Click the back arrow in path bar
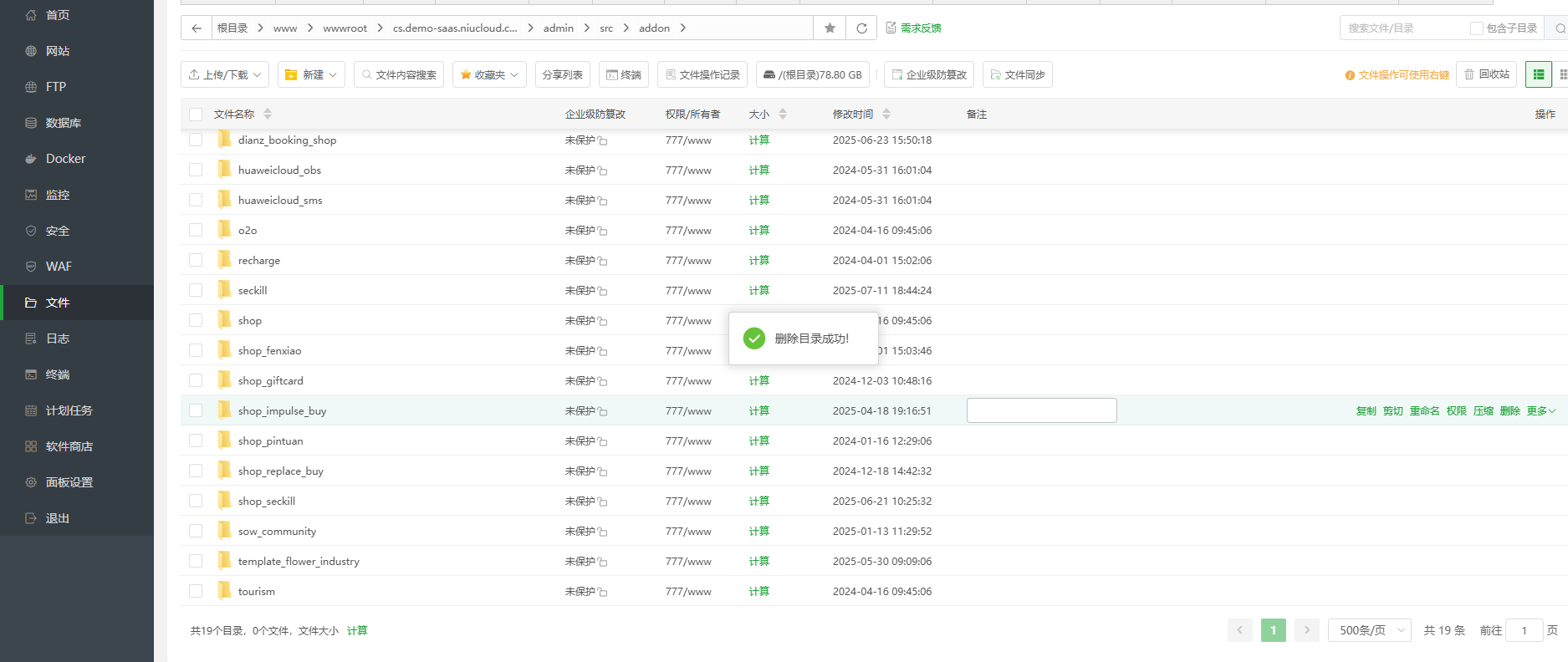Image resolution: width=1568 pixels, height=662 pixels. [196, 28]
